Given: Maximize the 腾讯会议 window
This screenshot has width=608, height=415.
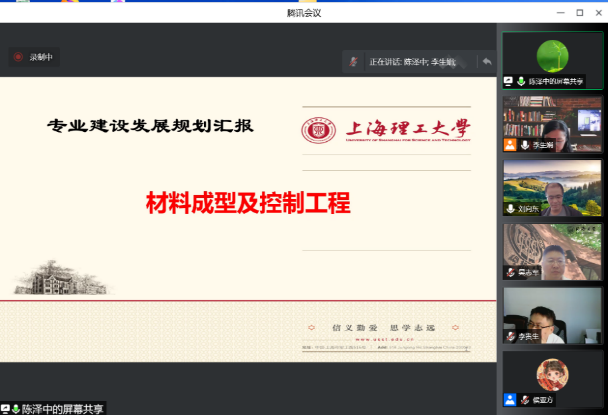Looking at the screenshot, I should [x=579, y=12].
